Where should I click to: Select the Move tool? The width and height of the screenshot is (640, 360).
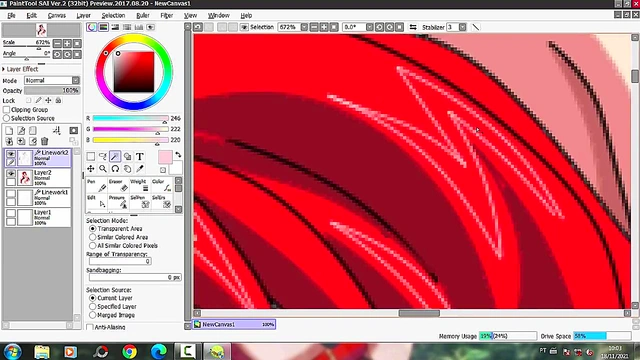point(91,169)
